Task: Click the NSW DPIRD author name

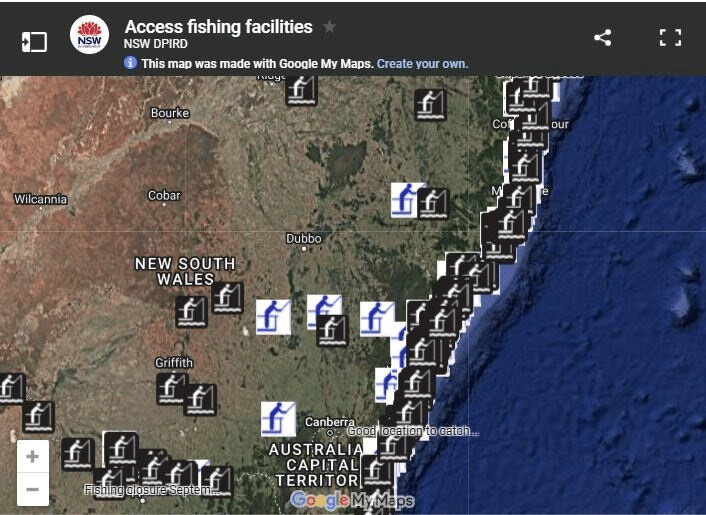Action: coord(157,45)
